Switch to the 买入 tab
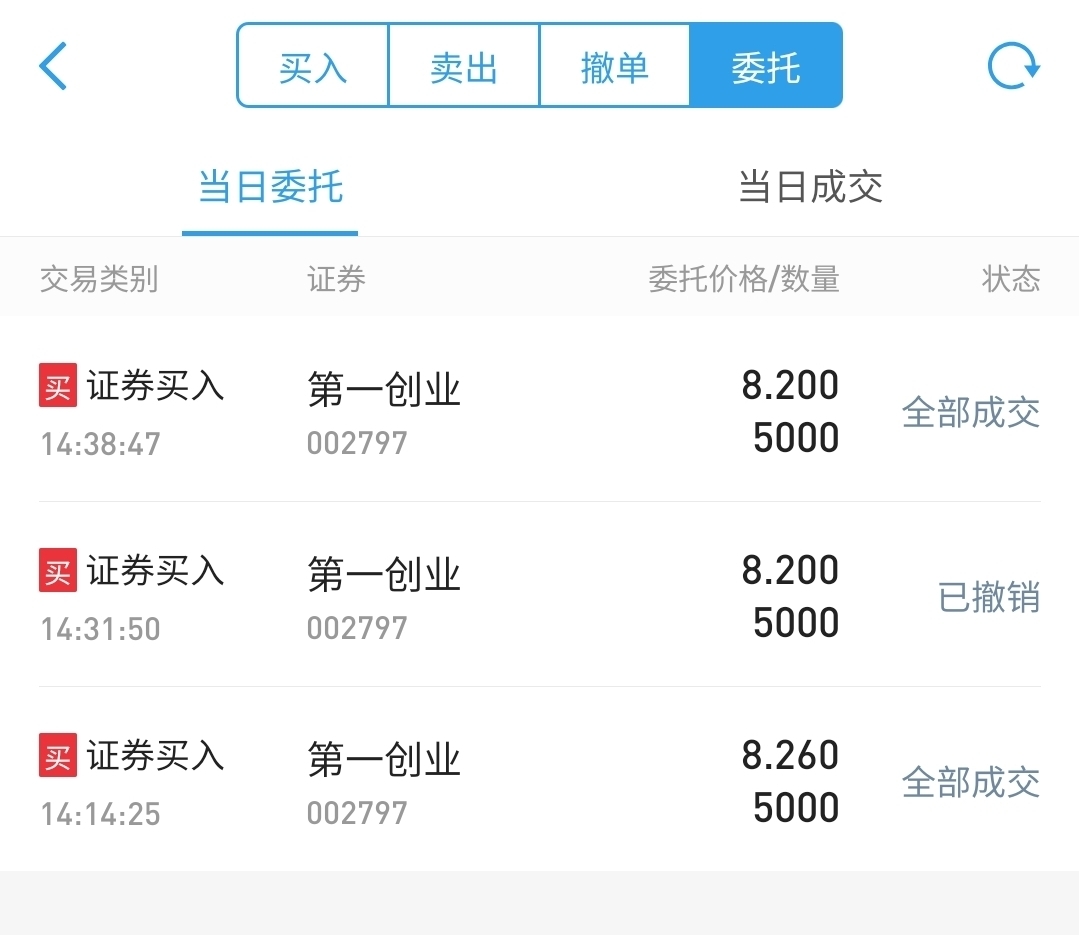 [x=313, y=65]
